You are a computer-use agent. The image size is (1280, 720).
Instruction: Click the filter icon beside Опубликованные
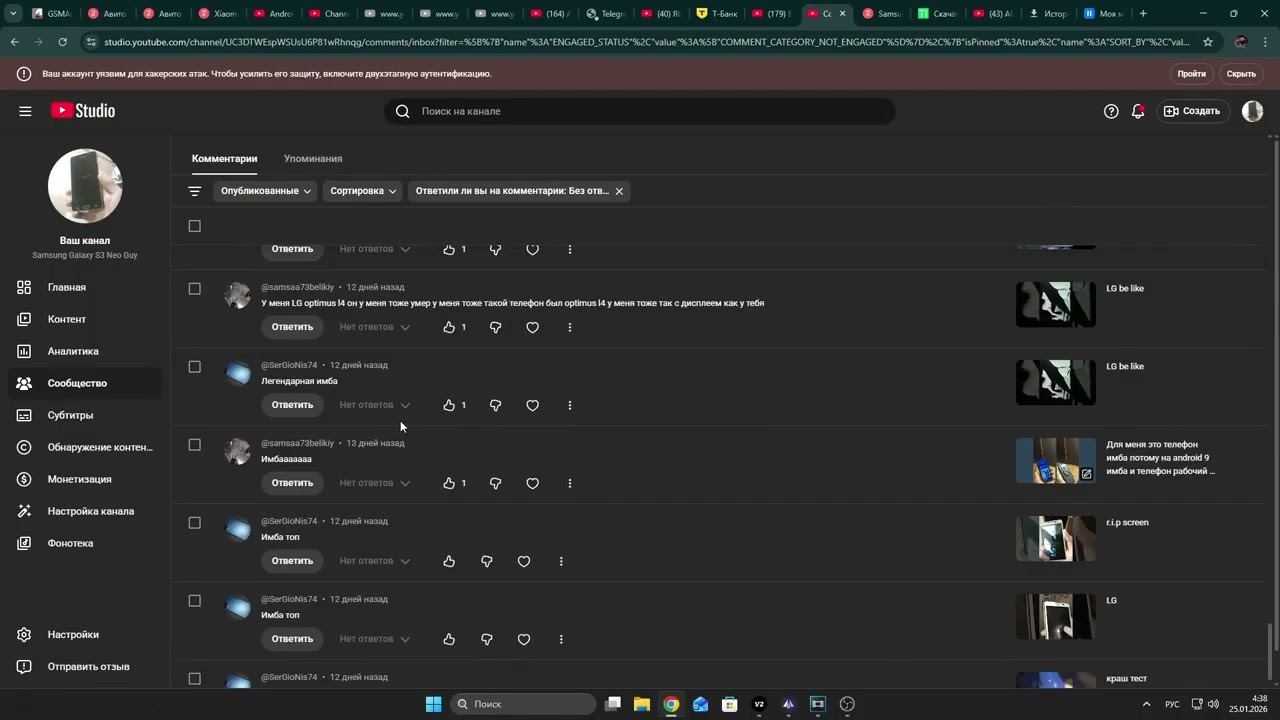(x=195, y=191)
